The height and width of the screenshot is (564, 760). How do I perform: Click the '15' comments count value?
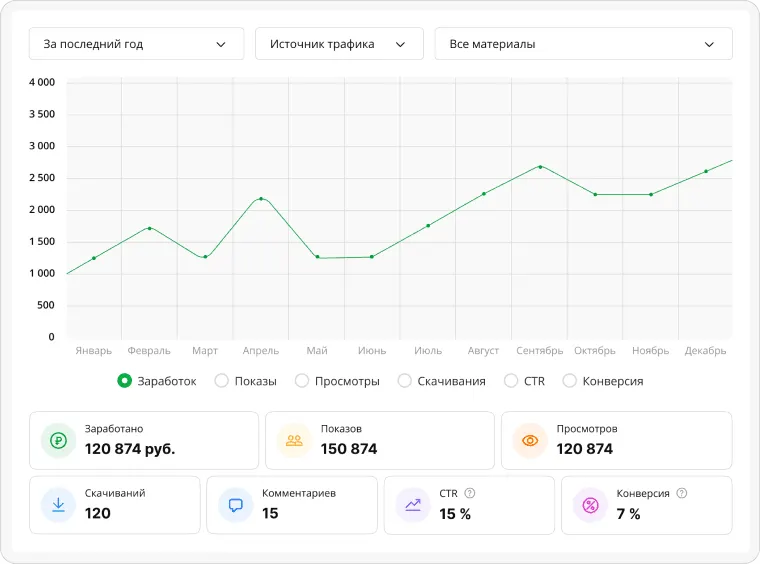click(270, 514)
